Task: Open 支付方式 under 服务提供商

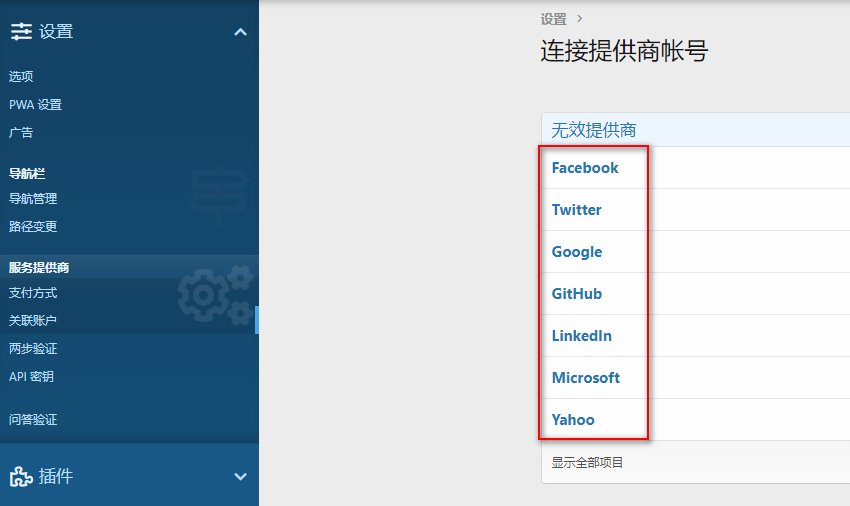Action: pyautogui.click(x=33, y=293)
